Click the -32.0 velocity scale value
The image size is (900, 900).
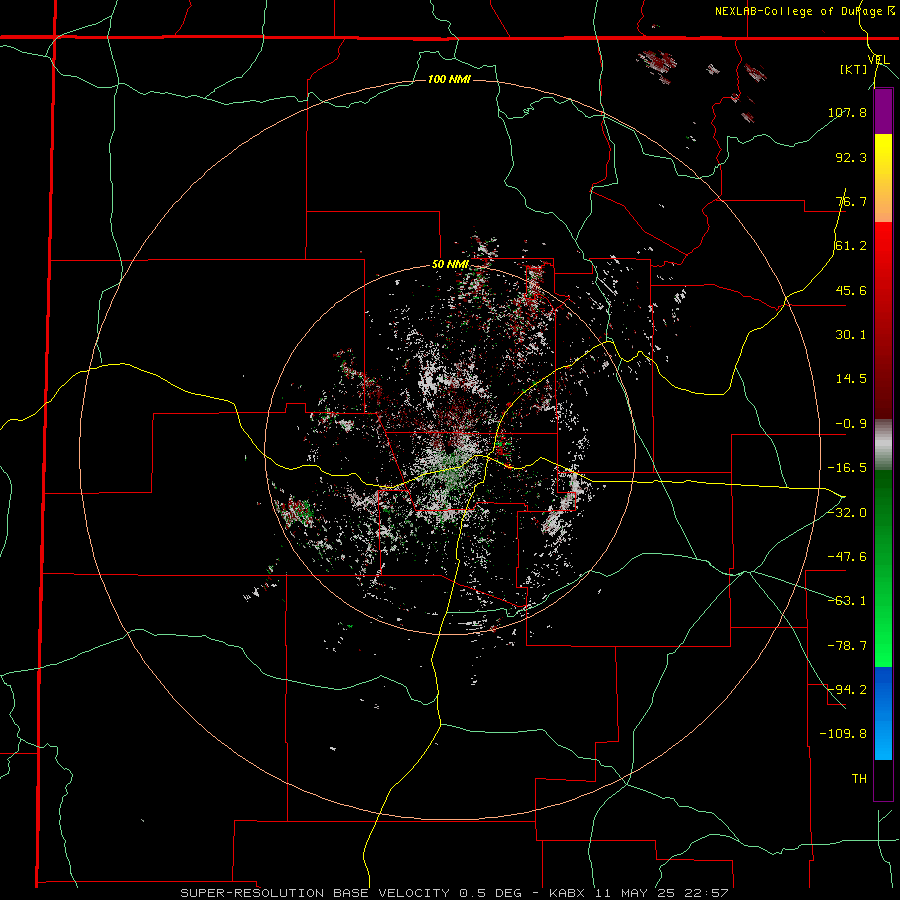pyautogui.click(x=847, y=513)
